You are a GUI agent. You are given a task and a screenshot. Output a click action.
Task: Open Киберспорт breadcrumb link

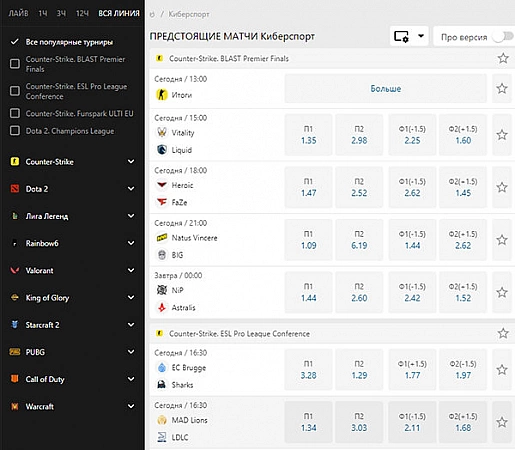click(x=189, y=14)
